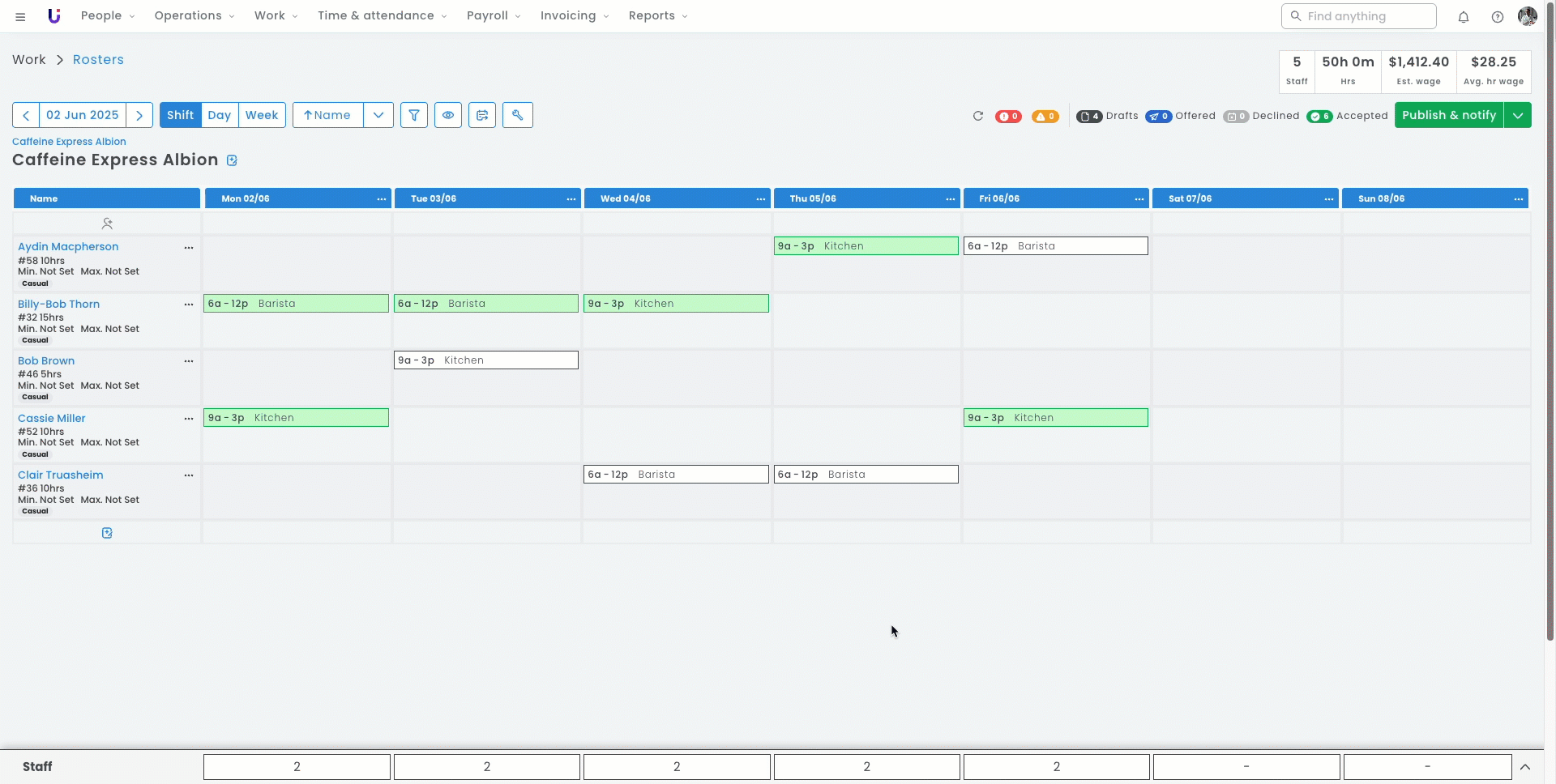This screenshot has width=1556, height=784.
Task: Open the Time & attendance menu
Action: 382,16
